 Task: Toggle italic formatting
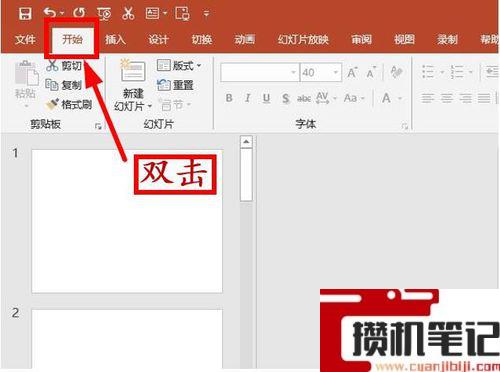pyautogui.click(x=247, y=98)
